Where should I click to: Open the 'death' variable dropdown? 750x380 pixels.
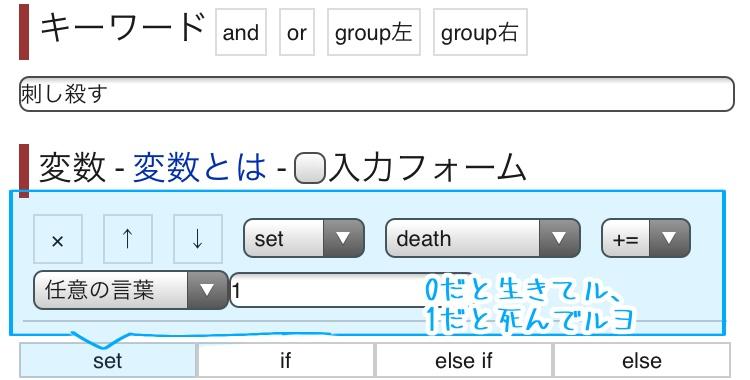[483, 238]
